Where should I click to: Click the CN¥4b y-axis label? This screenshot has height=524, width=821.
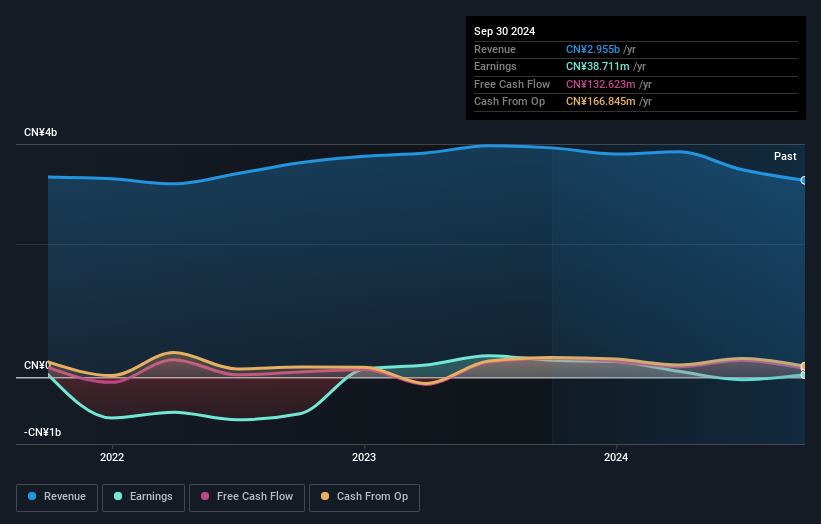coord(40,132)
